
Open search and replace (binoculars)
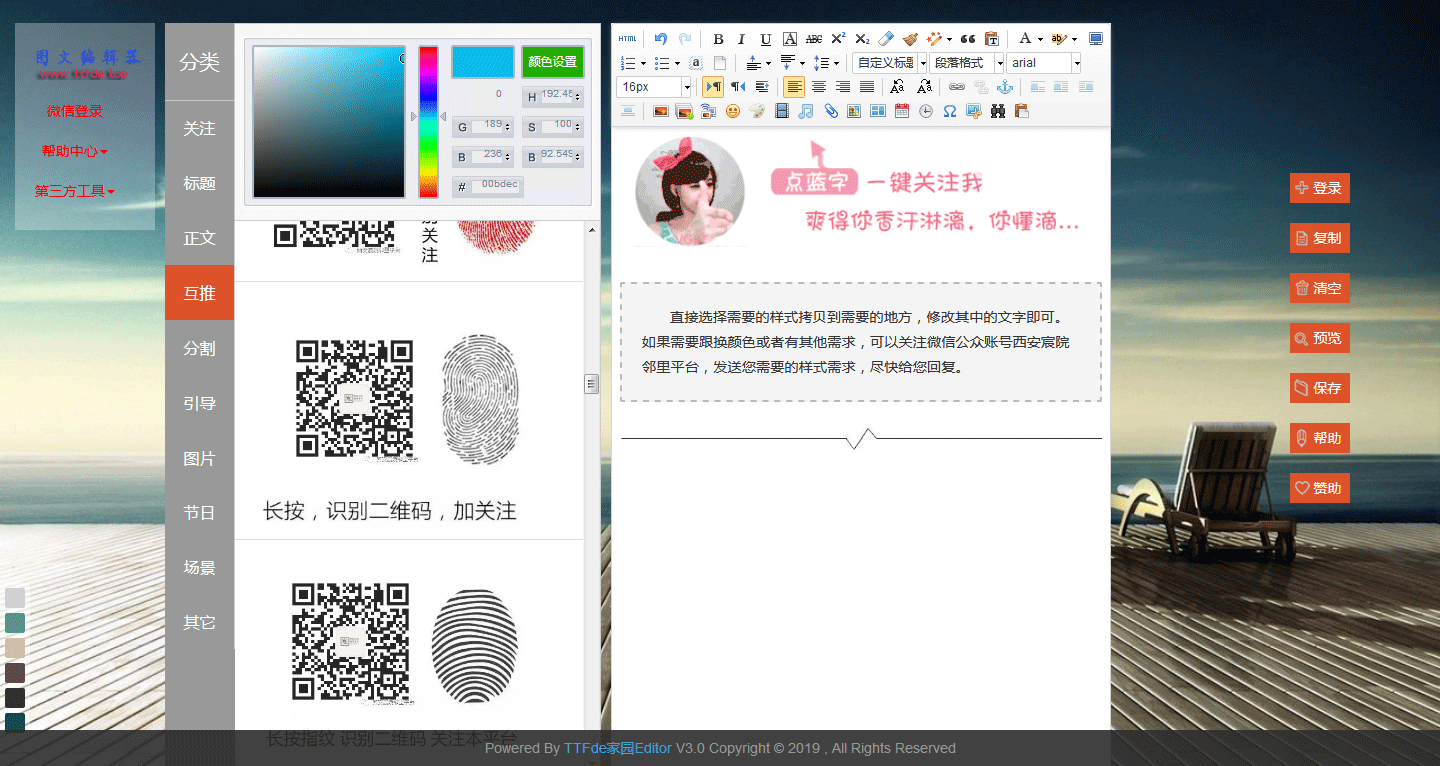pos(998,111)
